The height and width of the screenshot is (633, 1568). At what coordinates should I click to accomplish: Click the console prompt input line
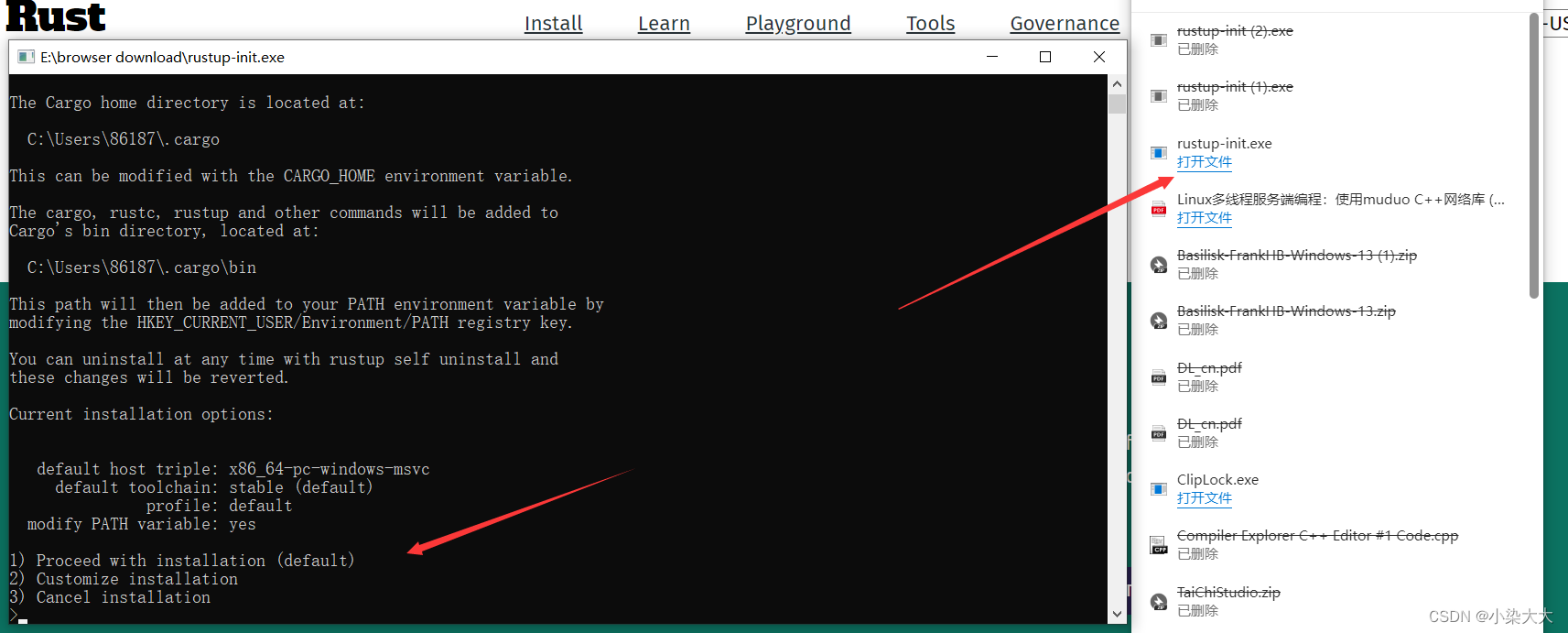(x=18, y=616)
